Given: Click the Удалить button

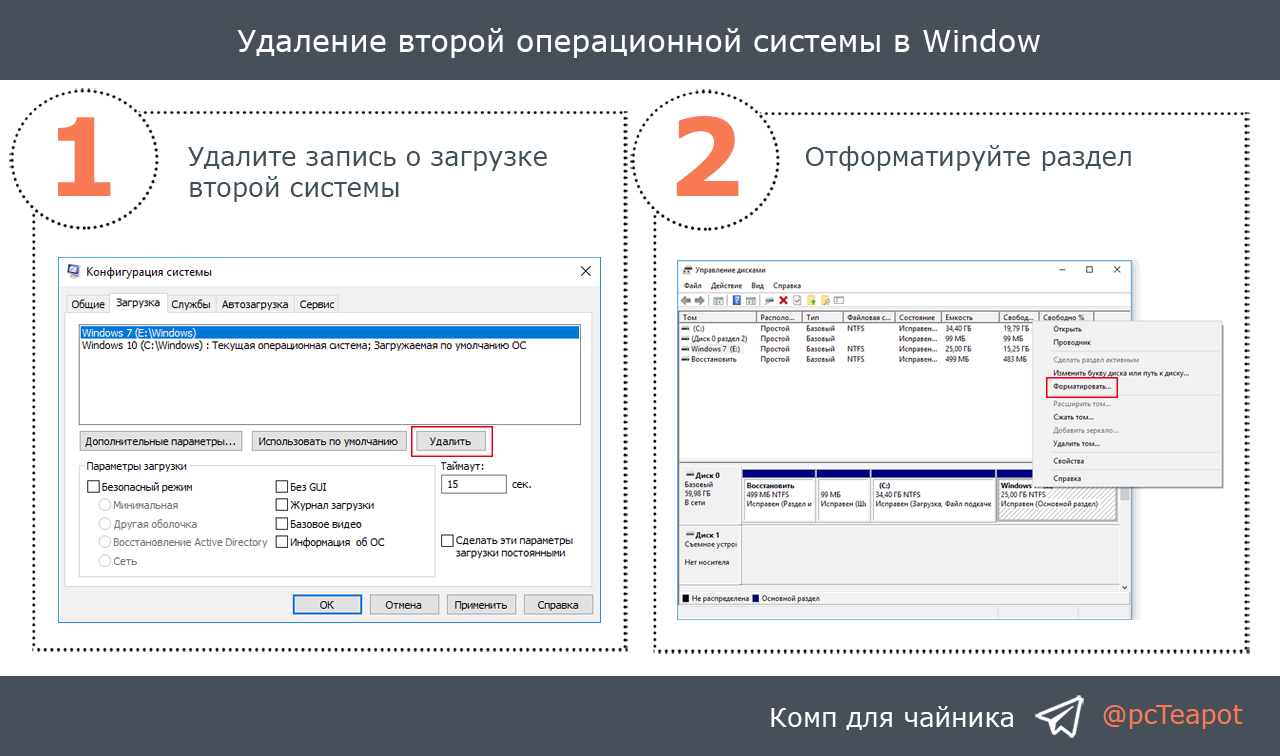Looking at the screenshot, I should click(452, 441).
